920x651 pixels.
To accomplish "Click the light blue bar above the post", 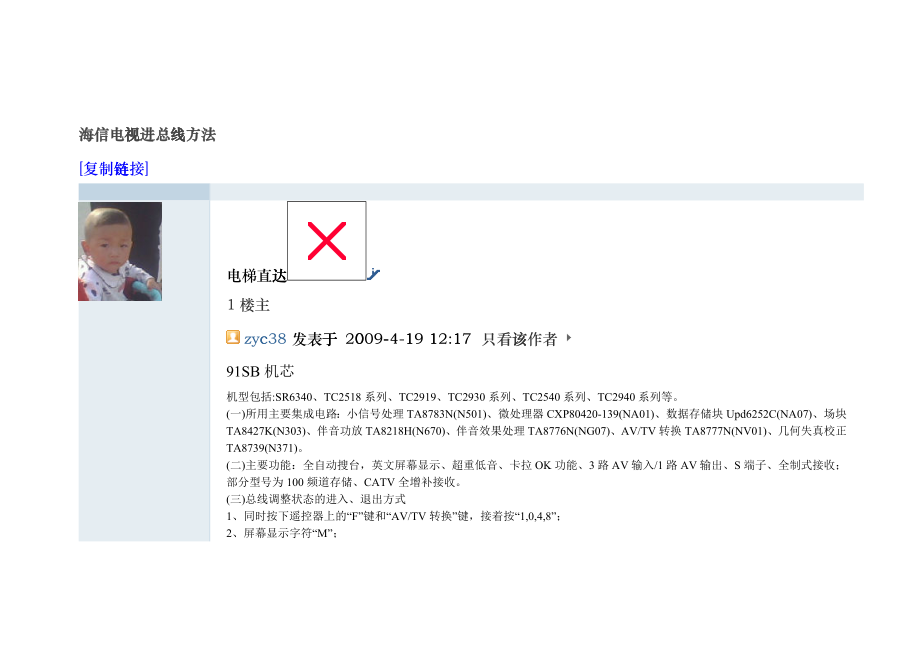I will coord(471,192).
